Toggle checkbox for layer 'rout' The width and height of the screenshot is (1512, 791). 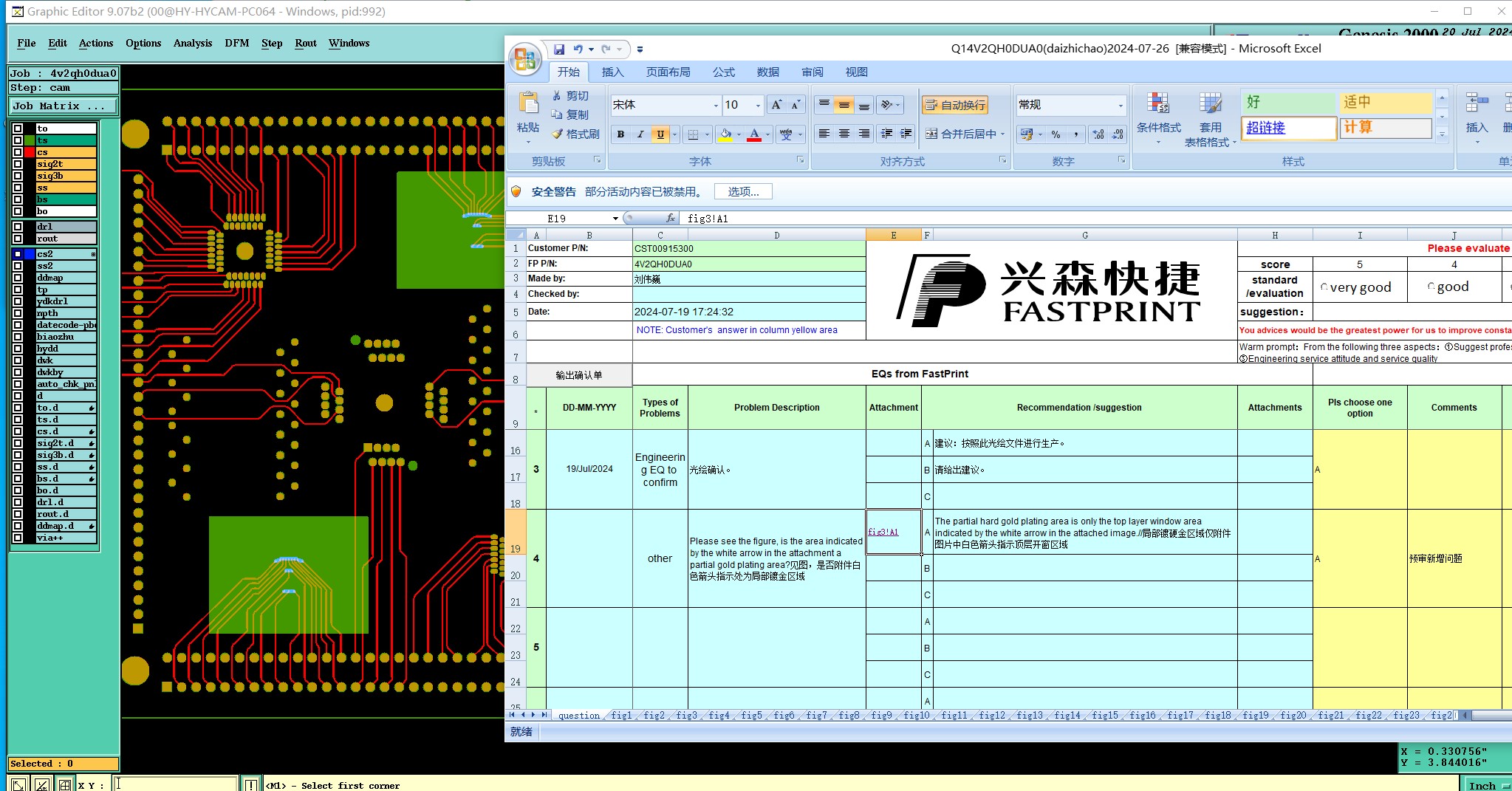18,239
